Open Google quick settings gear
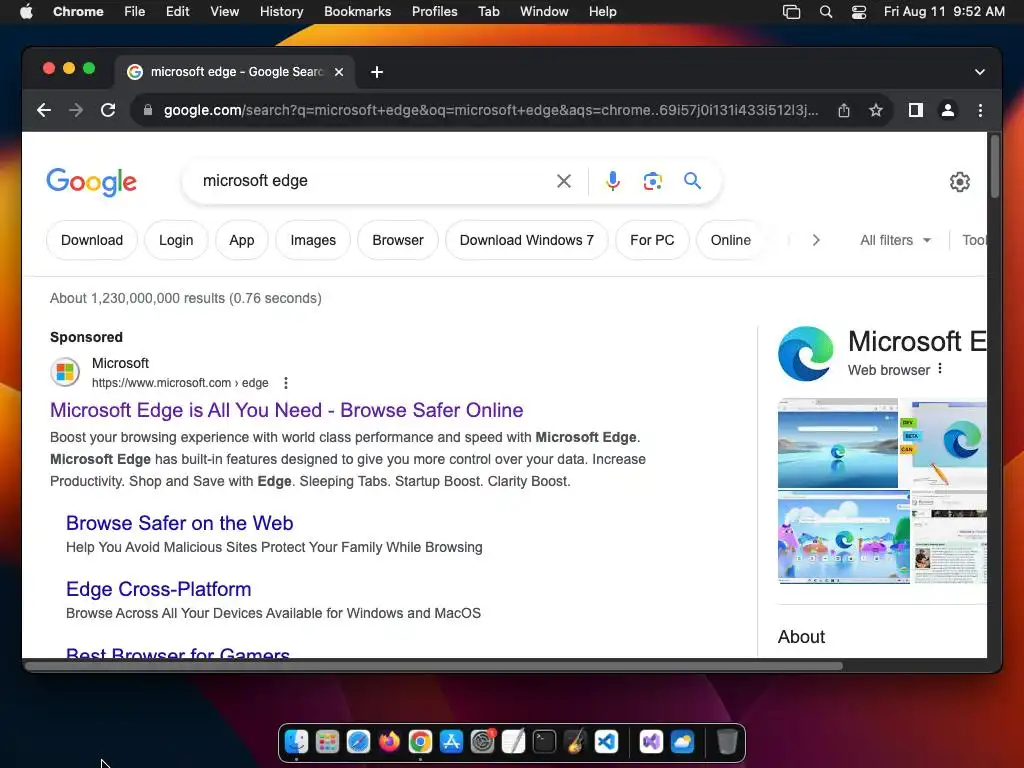 (x=959, y=182)
